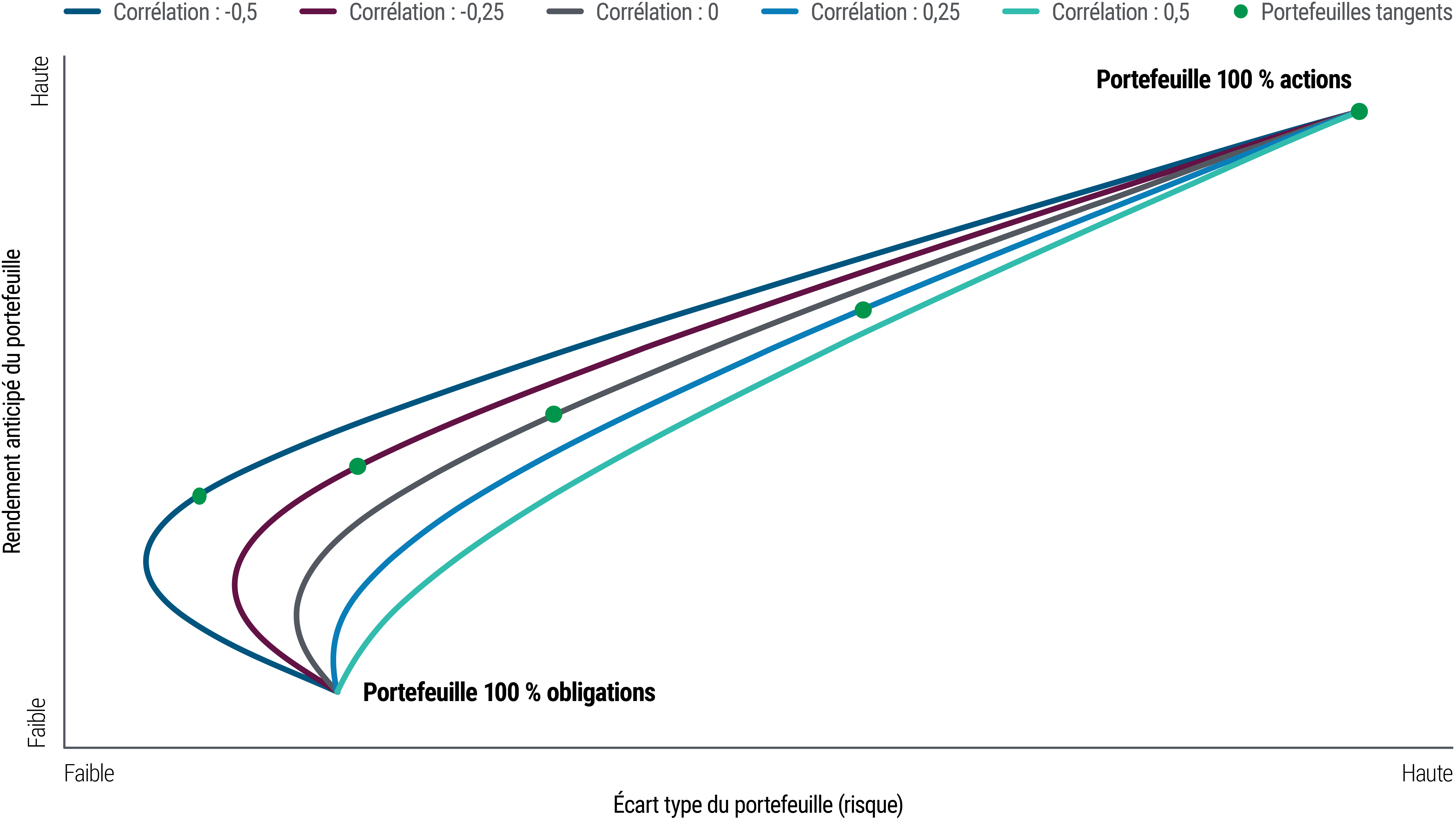
Task: Click the leftmost bend of purple curve
Action: pos(235,585)
